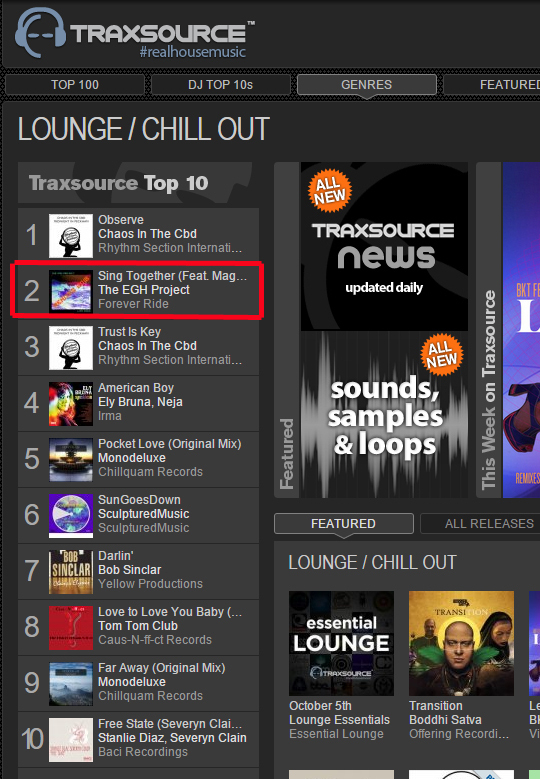Select the Sing Together track artwork
540x779 pixels.
coord(71,291)
